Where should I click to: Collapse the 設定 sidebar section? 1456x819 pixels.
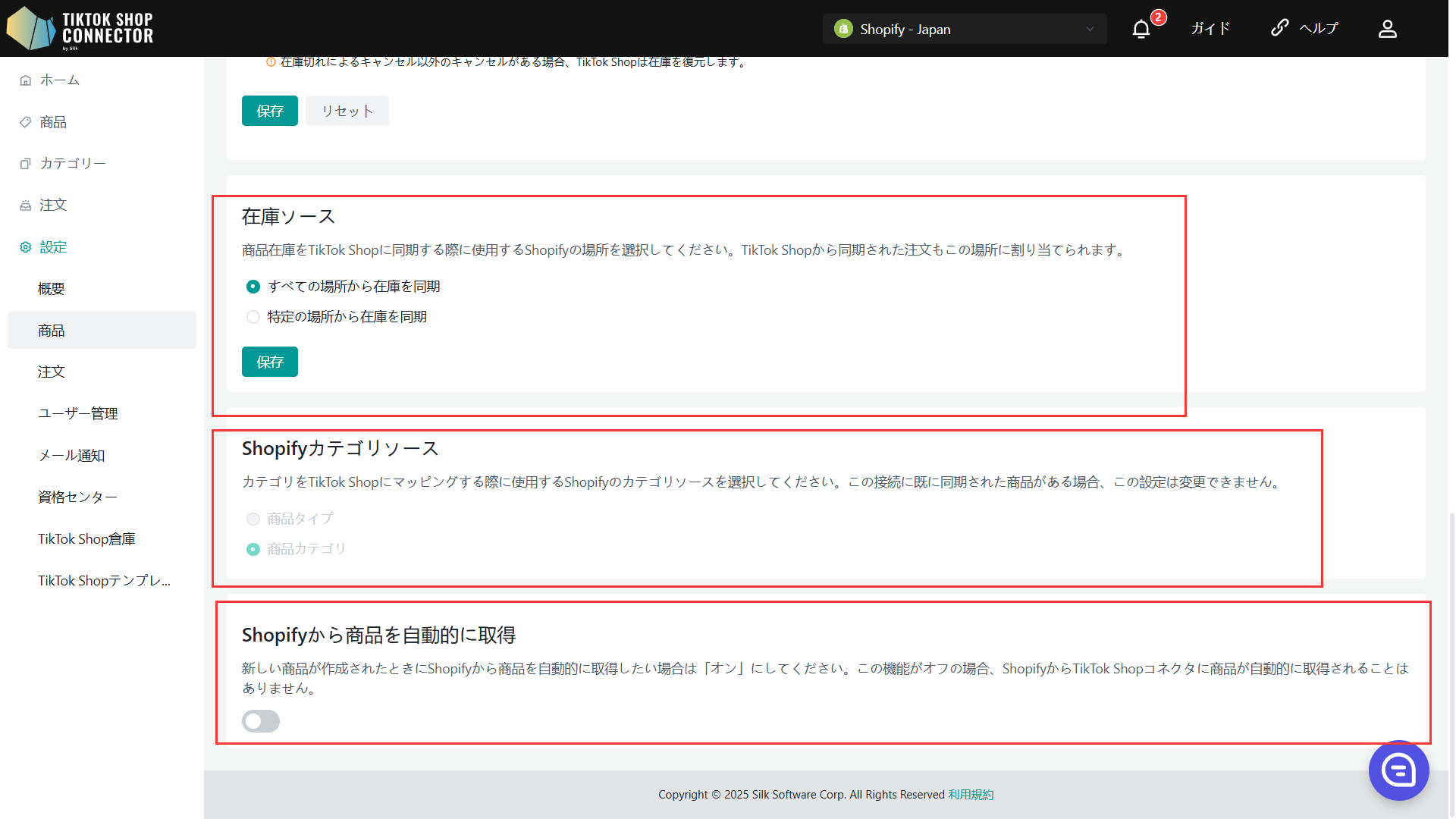[x=53, y=247]
